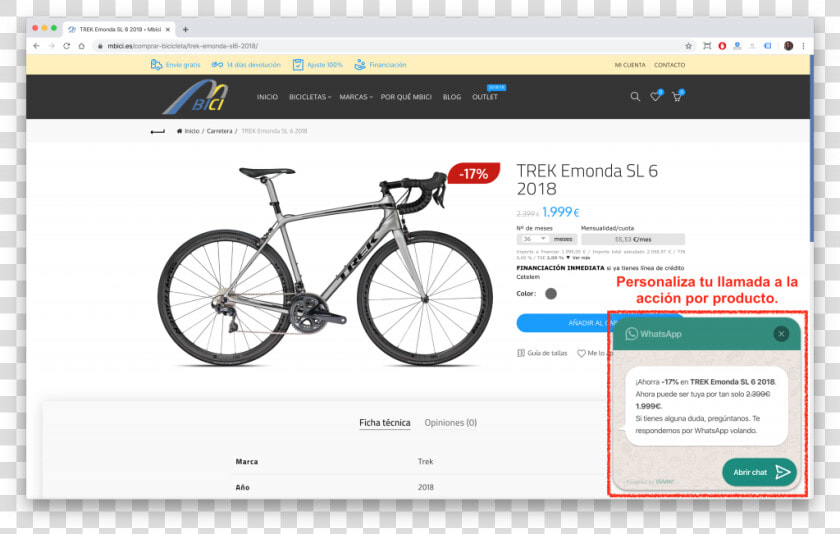Viewport: 840px width, 534px height.
Task: Switch to the Ficha técnica tab
Action: click(x=385, y=423)
